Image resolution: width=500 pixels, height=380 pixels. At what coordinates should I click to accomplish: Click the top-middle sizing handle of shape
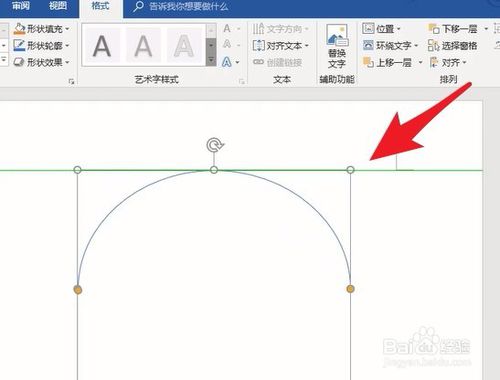pos(214,170)
